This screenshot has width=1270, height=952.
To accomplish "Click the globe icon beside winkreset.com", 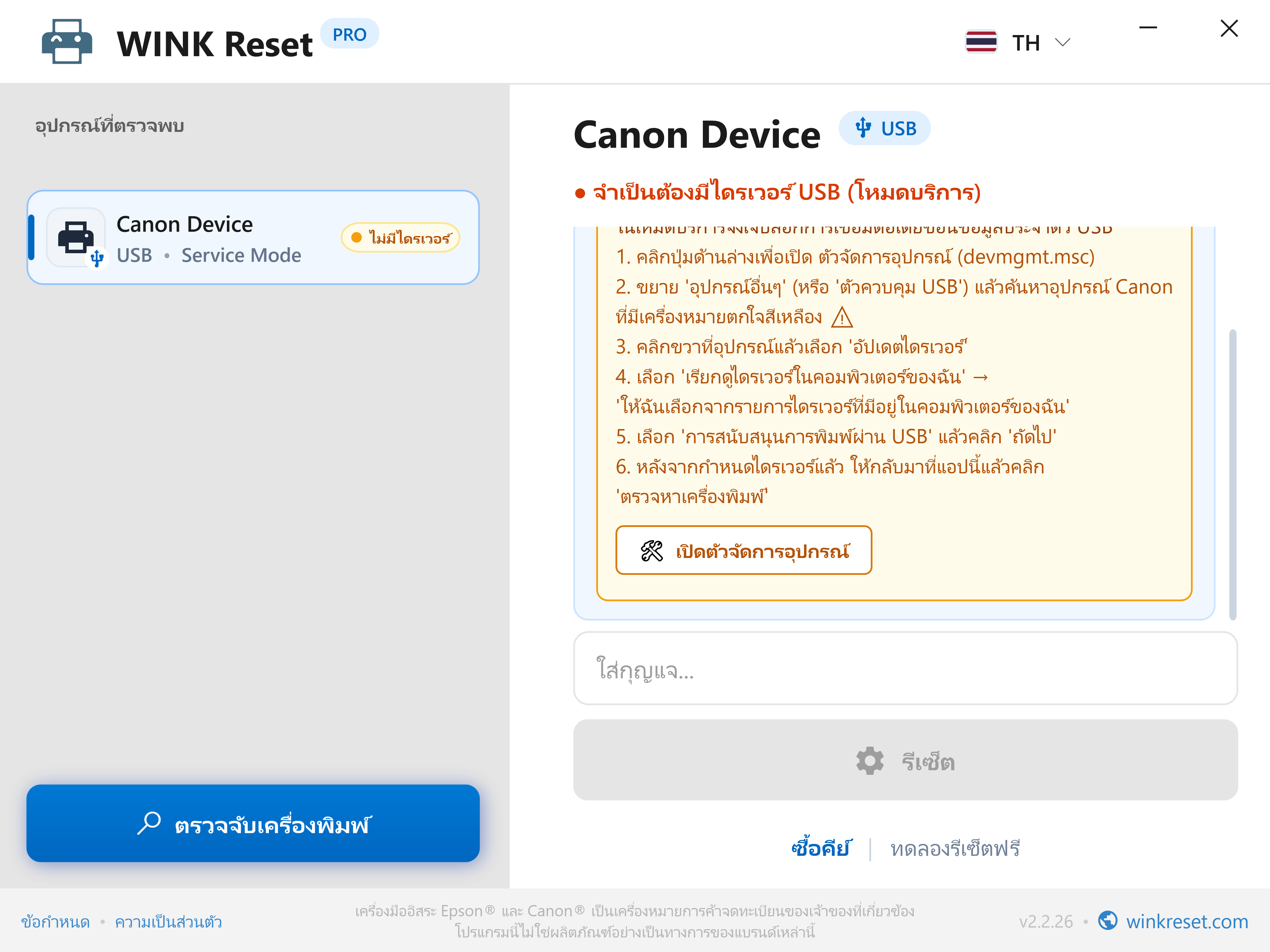I will click(1108, 921).
